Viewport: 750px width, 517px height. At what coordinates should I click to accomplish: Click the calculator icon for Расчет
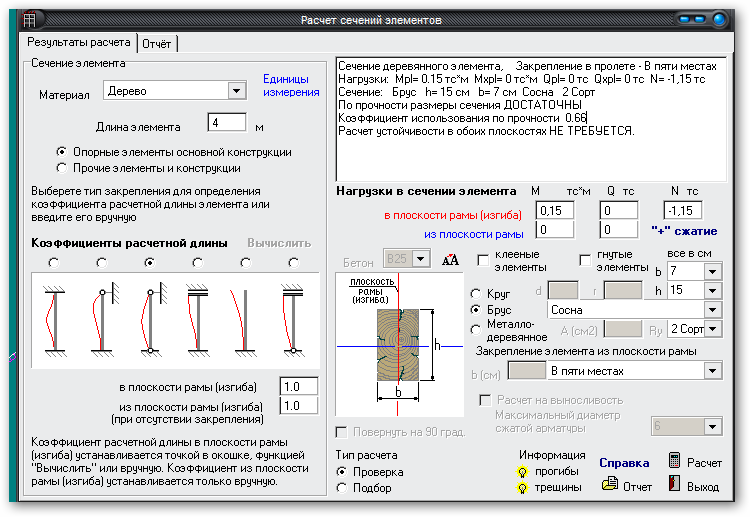coord(675,461)
